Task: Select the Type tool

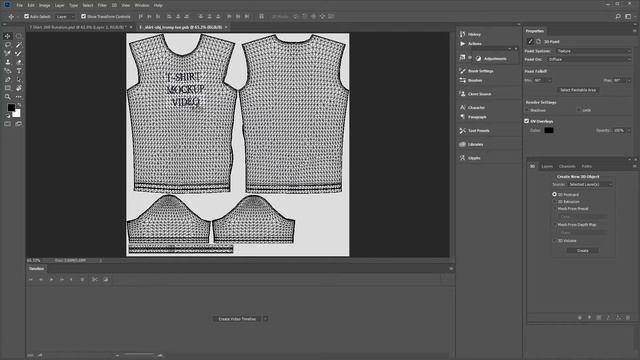Action: (19, 71)
